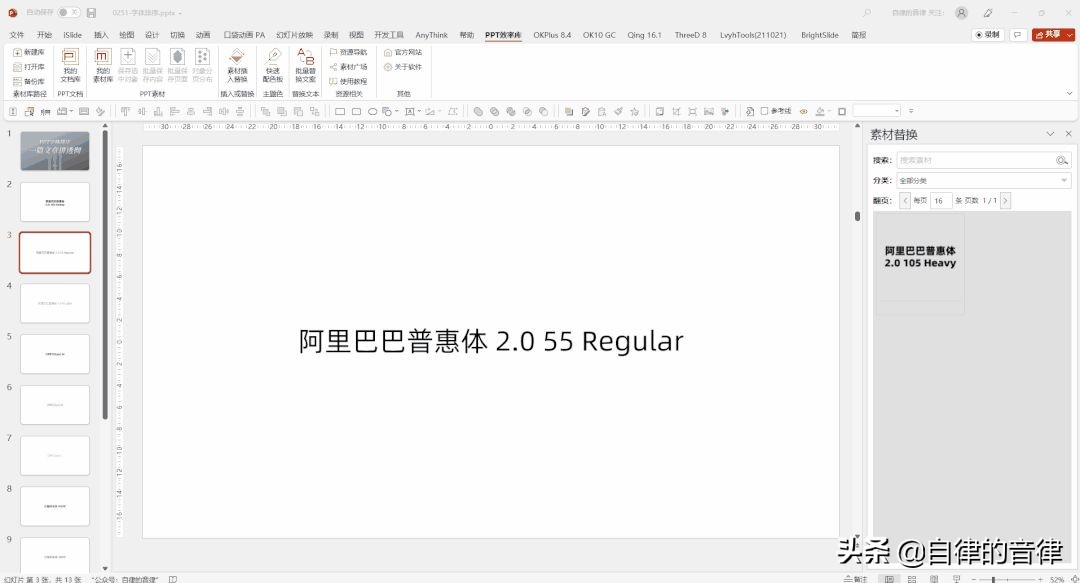Enable the 参考线 guides checkbox

point(765,111)
